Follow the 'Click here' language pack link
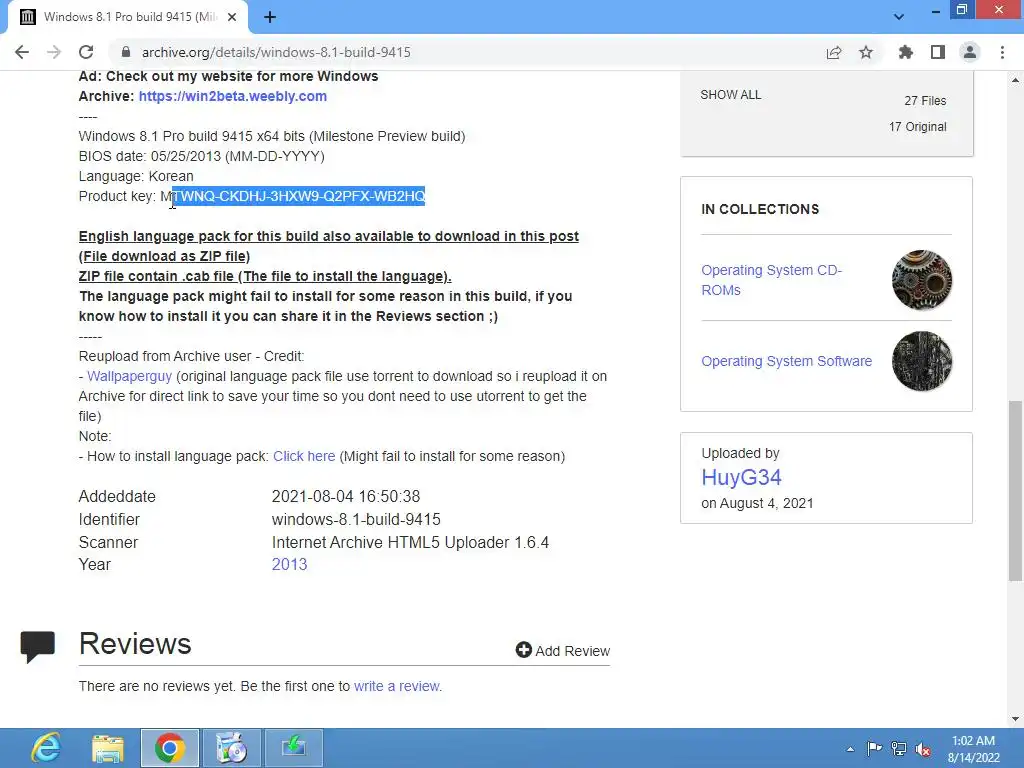1024x768 pixels. click(304, 456)
